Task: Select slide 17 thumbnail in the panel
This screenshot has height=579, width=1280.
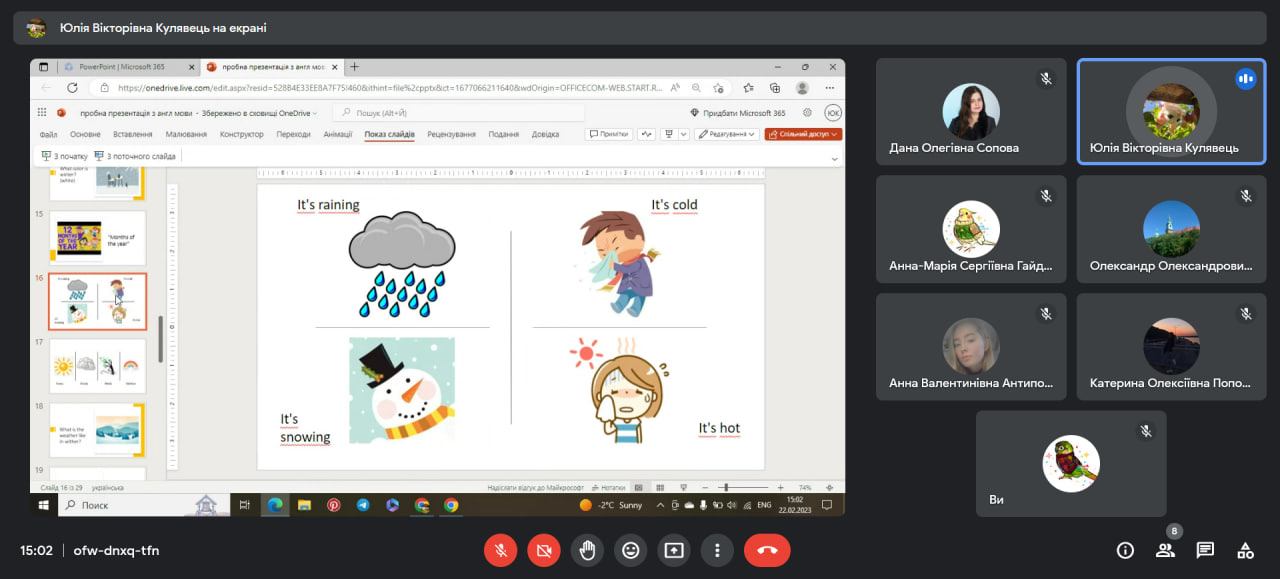Action: click(98, 366)
